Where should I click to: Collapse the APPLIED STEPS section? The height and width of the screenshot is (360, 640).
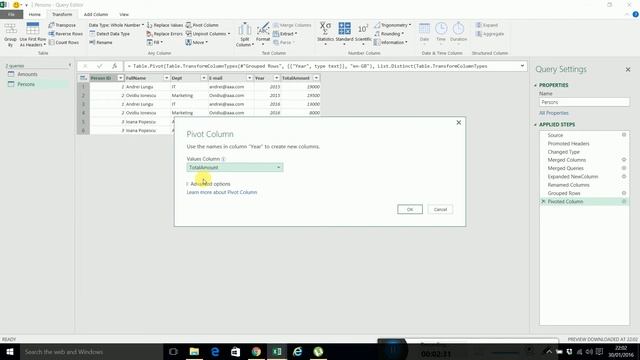pos(536,124)
